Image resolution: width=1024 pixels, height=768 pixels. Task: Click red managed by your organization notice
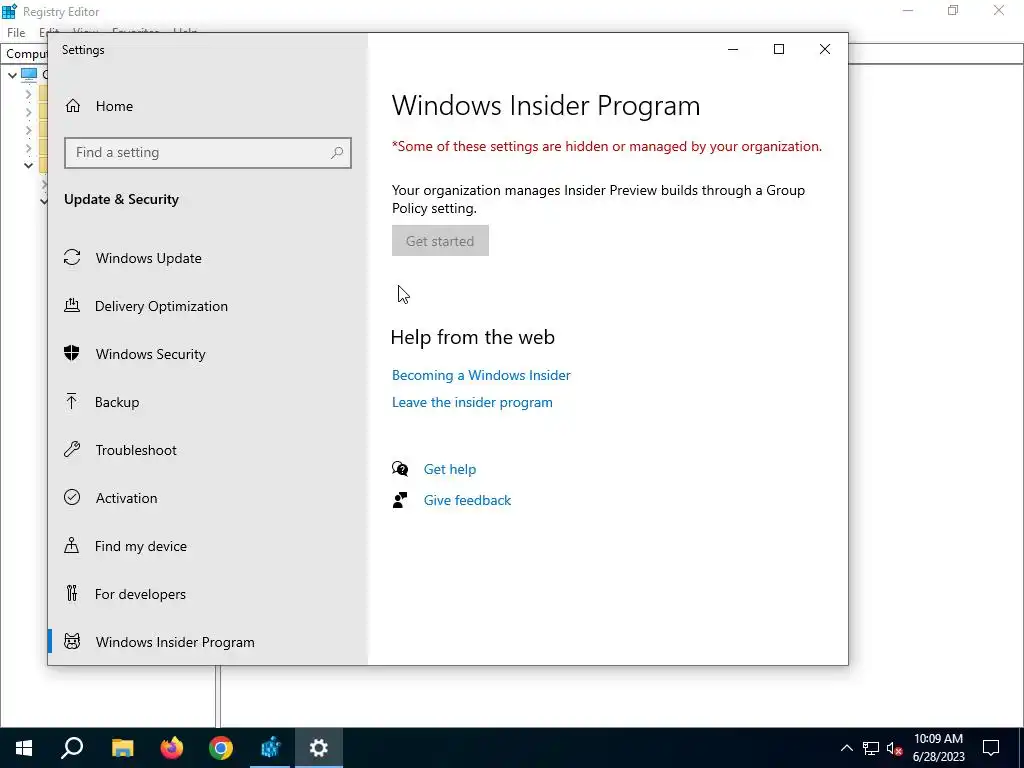pos(607,146)
